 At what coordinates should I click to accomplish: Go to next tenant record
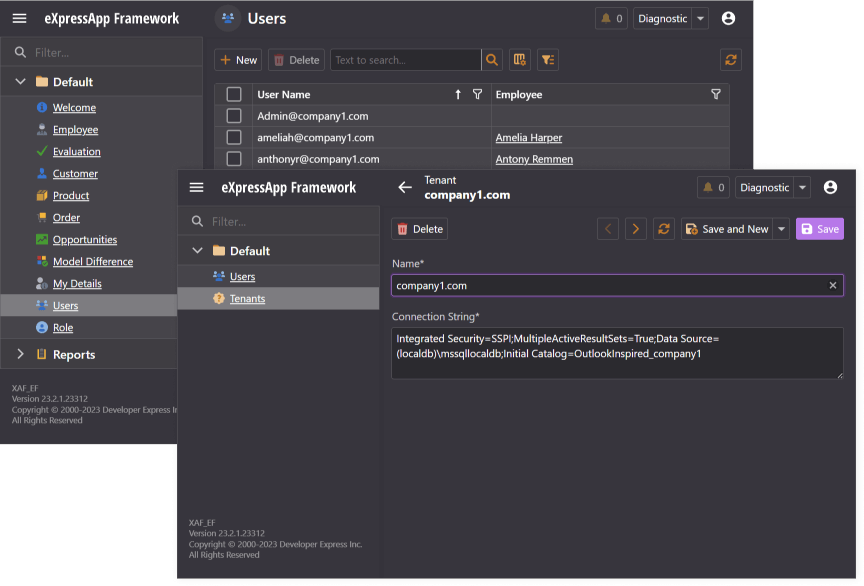635,229
